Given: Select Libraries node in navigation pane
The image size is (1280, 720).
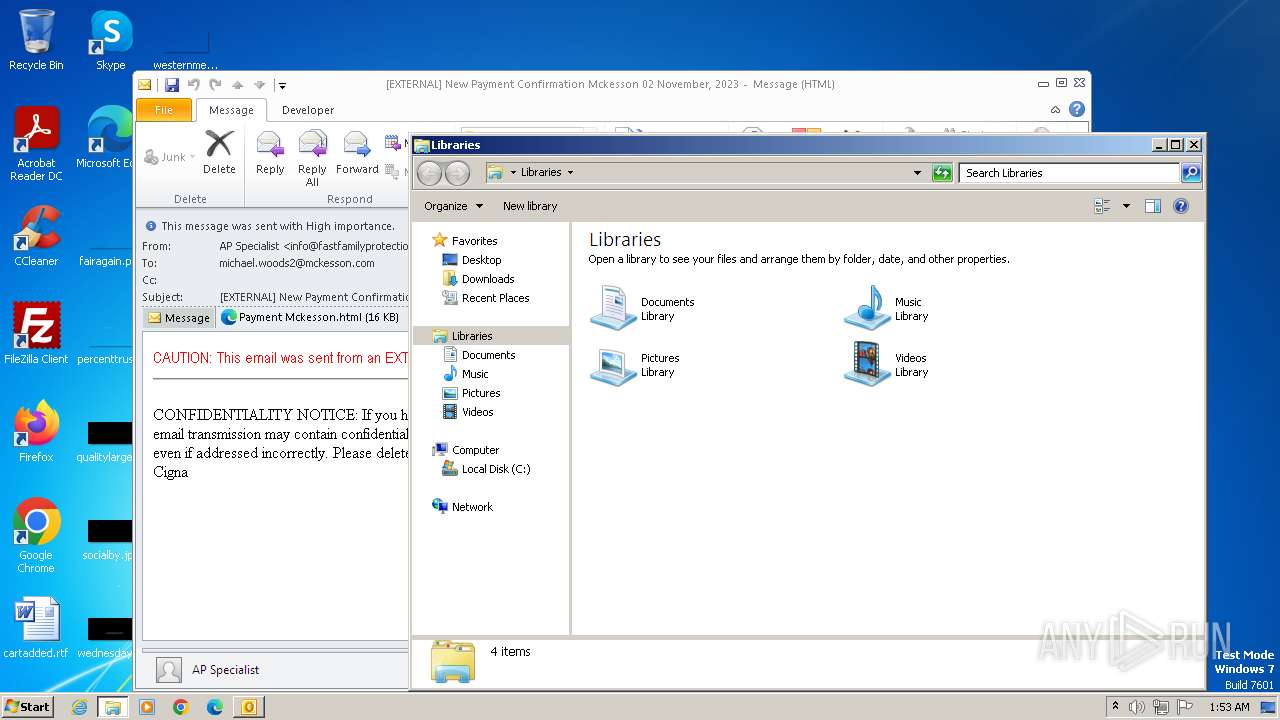Looking at the screenshot, I should point(490,336).
